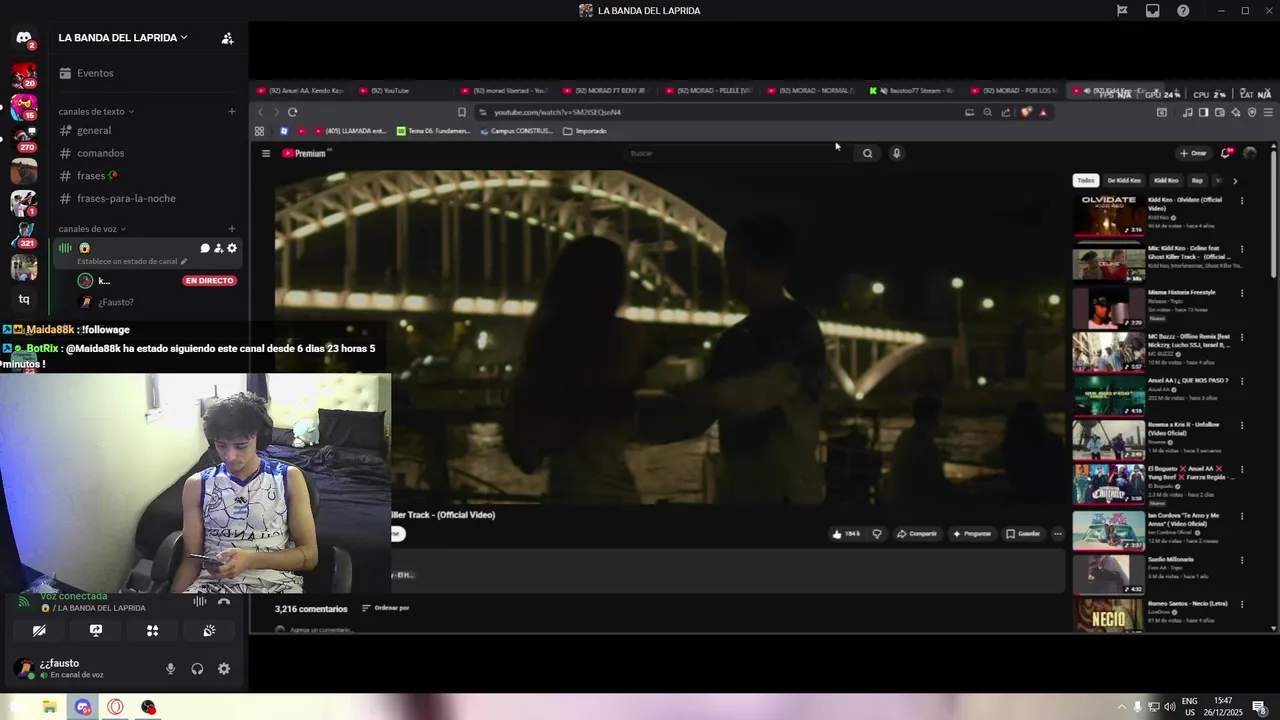The height and width of the screenshot is (720, 1280).
Task: Click YouTube search magnifier in the stream
Action: pos(867,153)
